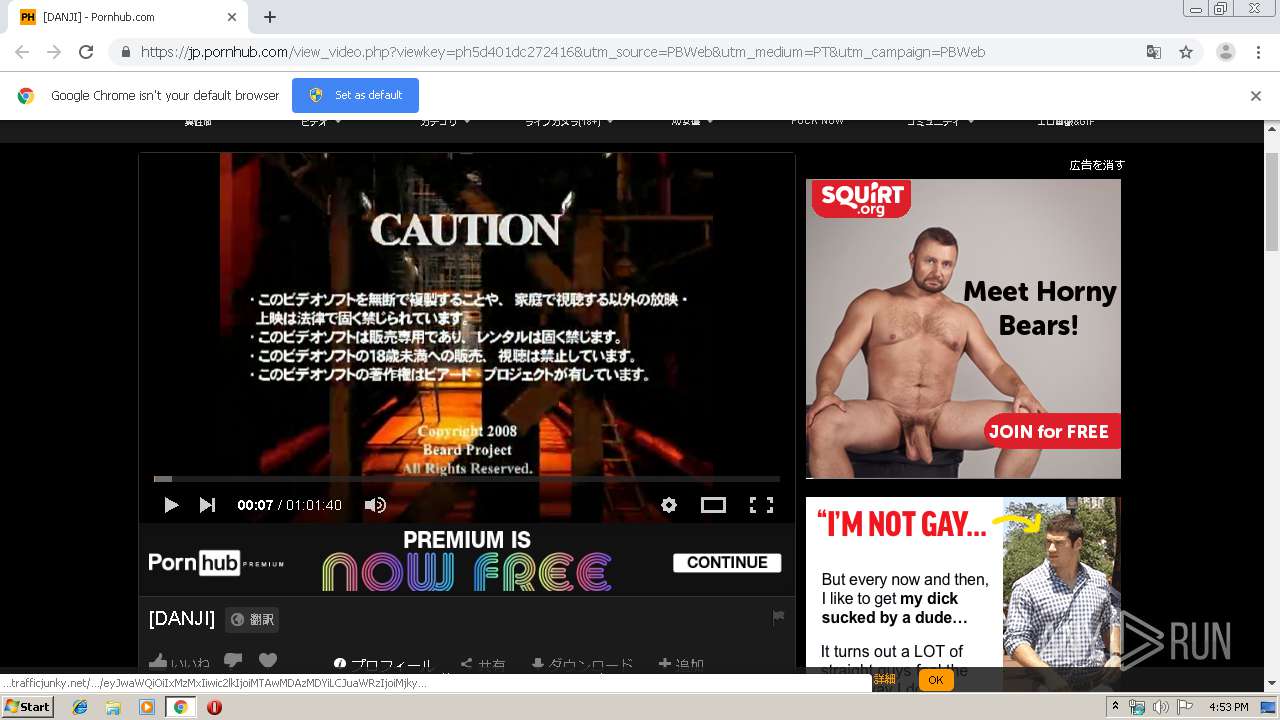Click Set as default browser button

(355, 95)
